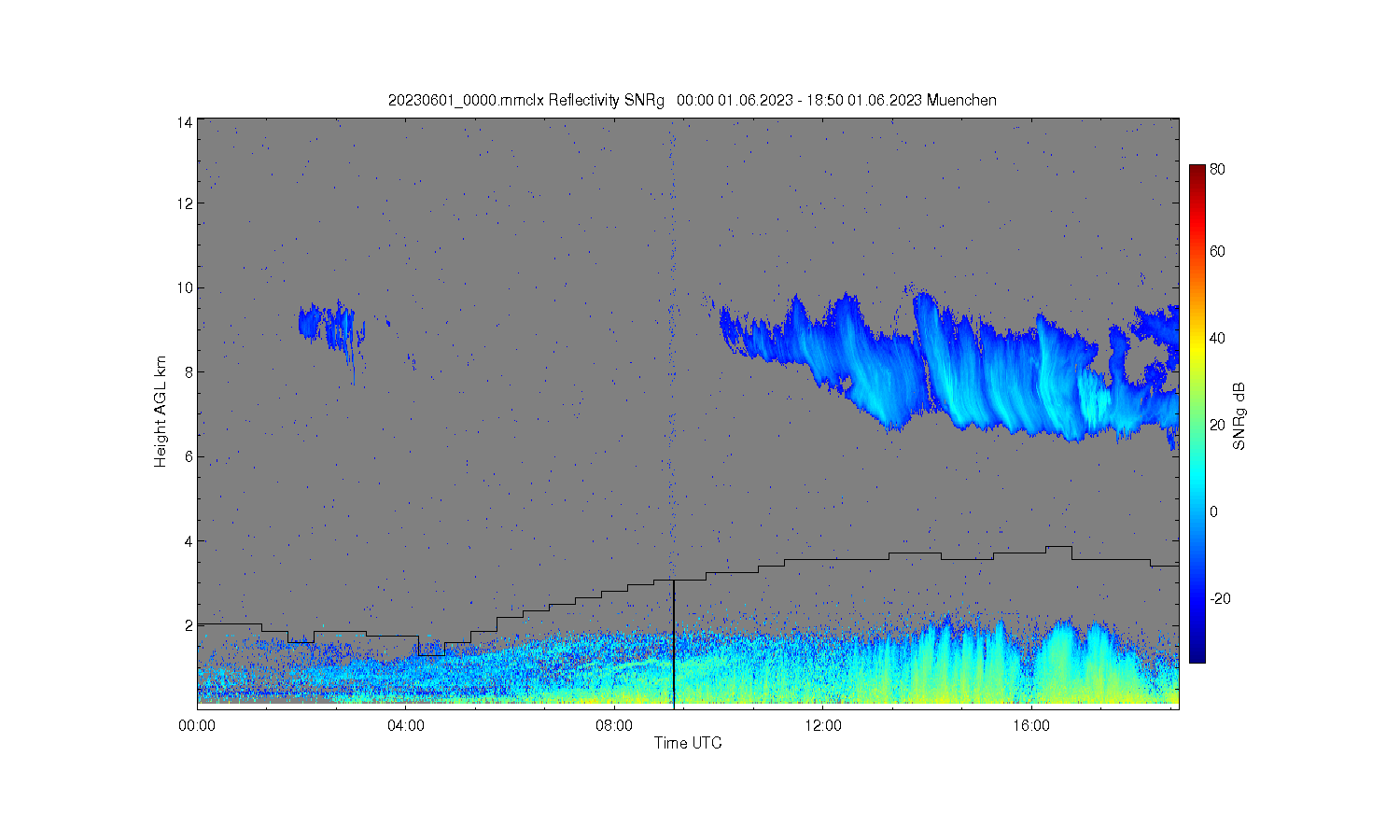Click the 12:00 time tick label

pyautogui.click(x=822, y=725)
